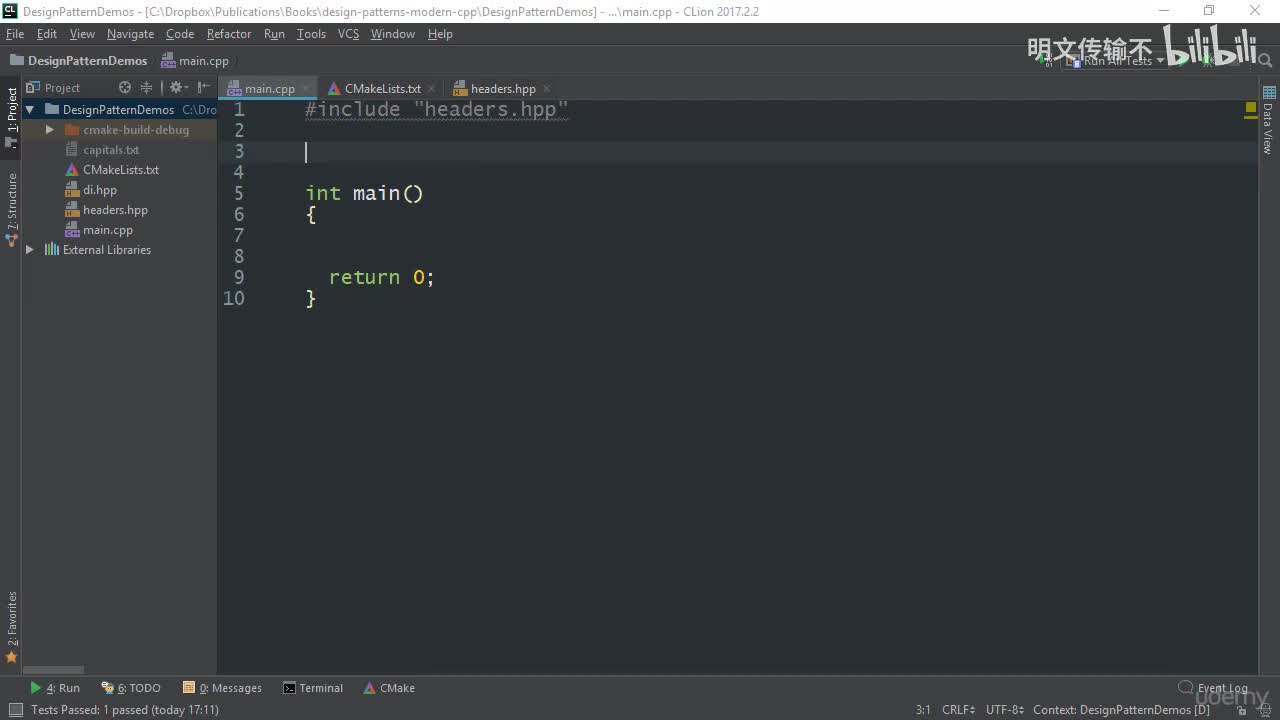Viewport: 1280px width, 720px height.
Task: Select capitals.txt in the project tree
Action: point(111,150)
